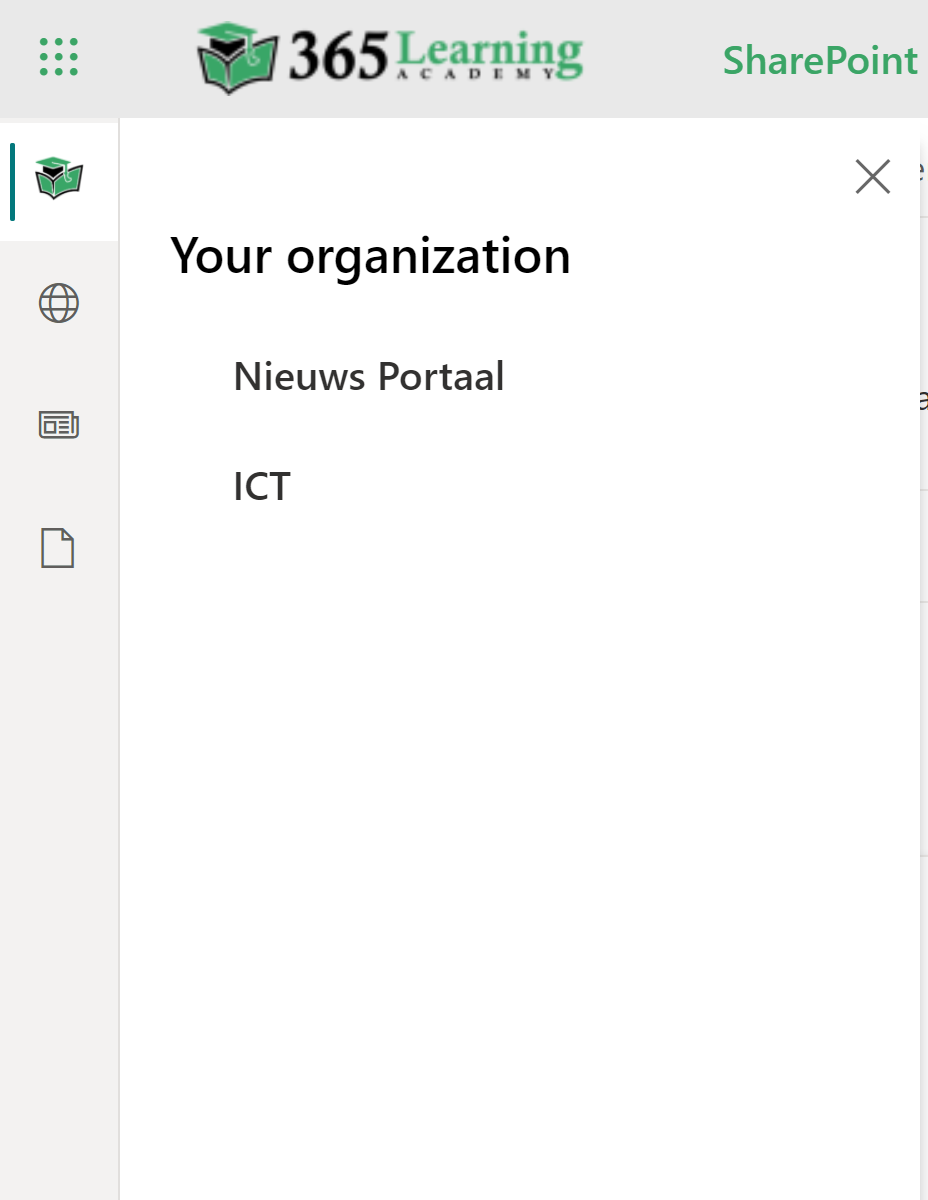Select the organization home icon in app bar
The width and height of the screenshot is (928, 1200).
tap(59, 180)
